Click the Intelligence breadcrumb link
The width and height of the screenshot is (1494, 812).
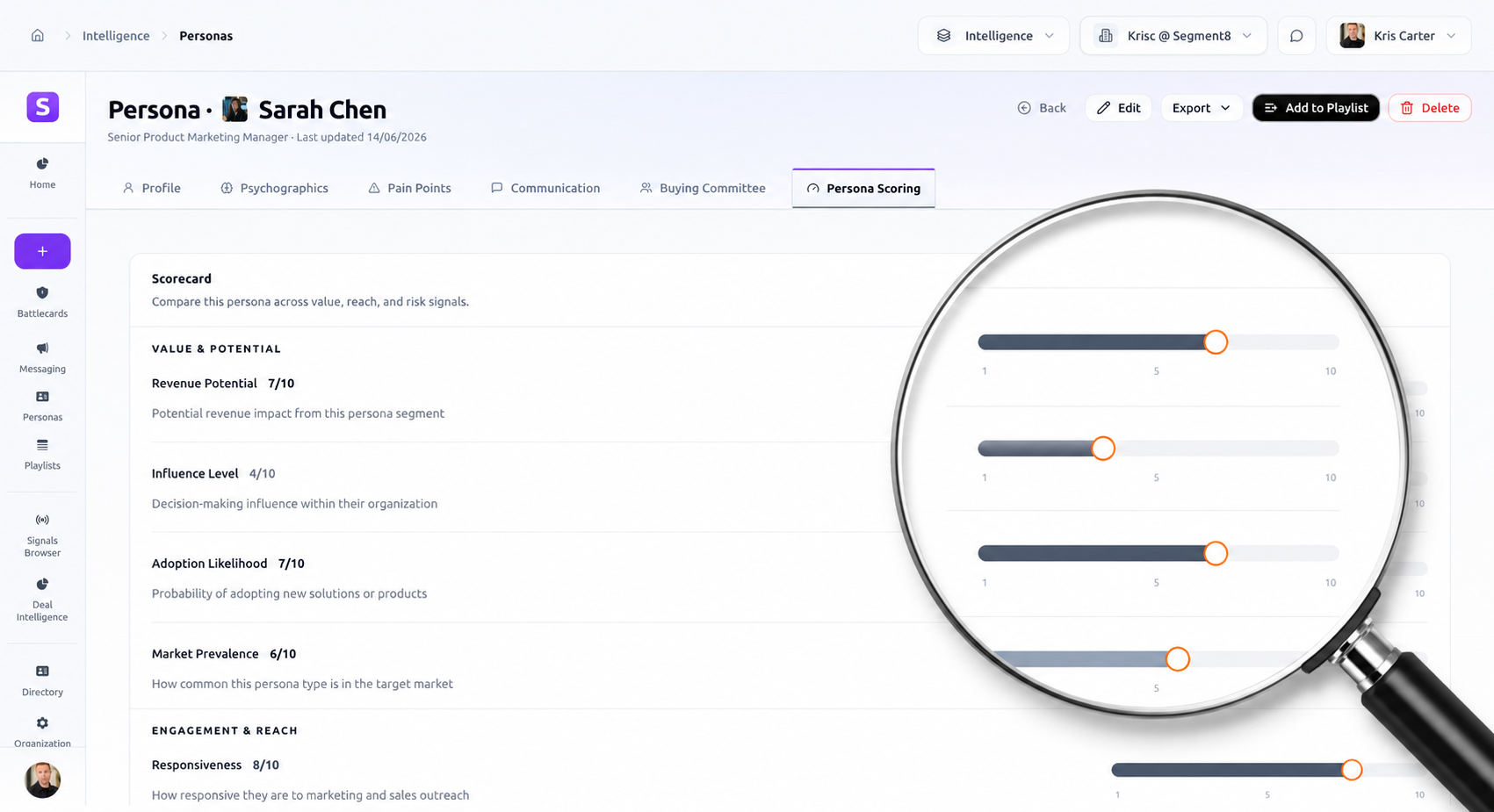pos(116,36)
